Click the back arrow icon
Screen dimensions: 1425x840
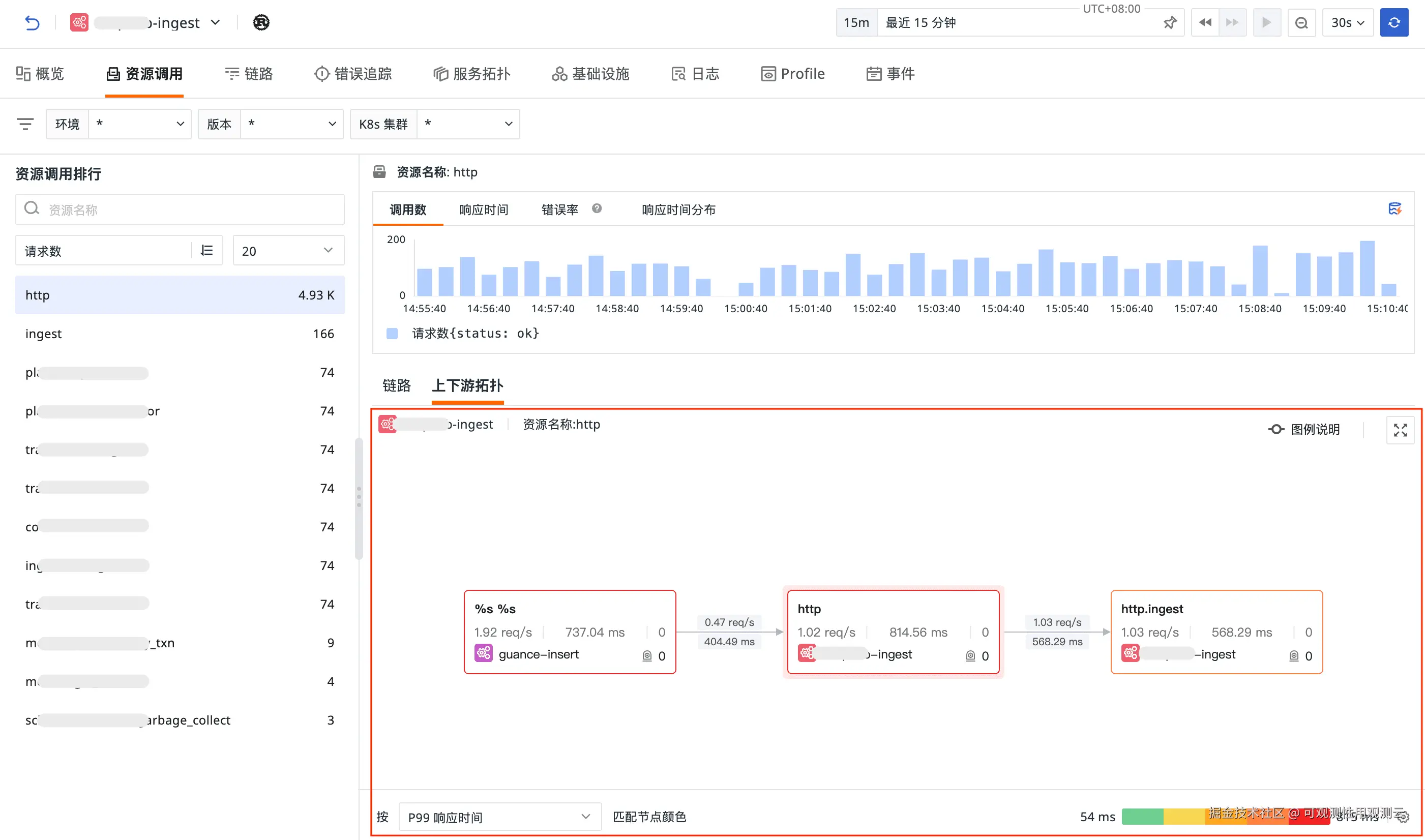(x=32, y=23)
